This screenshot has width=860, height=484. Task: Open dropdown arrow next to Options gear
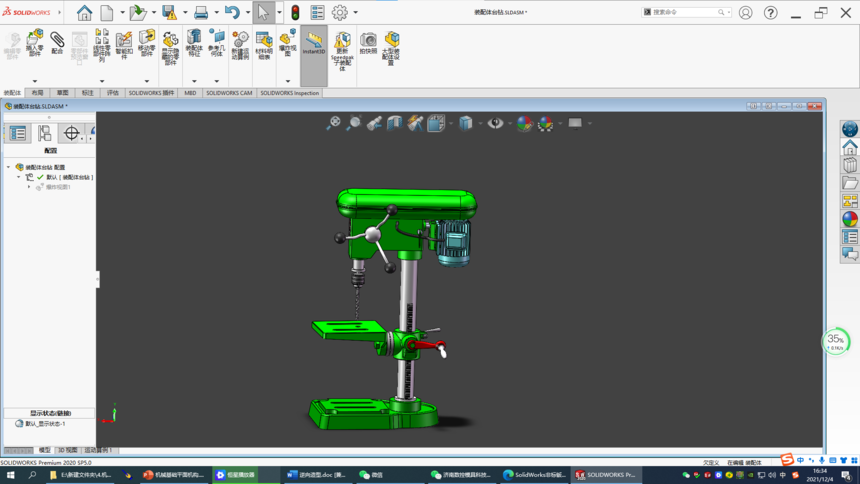(355, 13)
